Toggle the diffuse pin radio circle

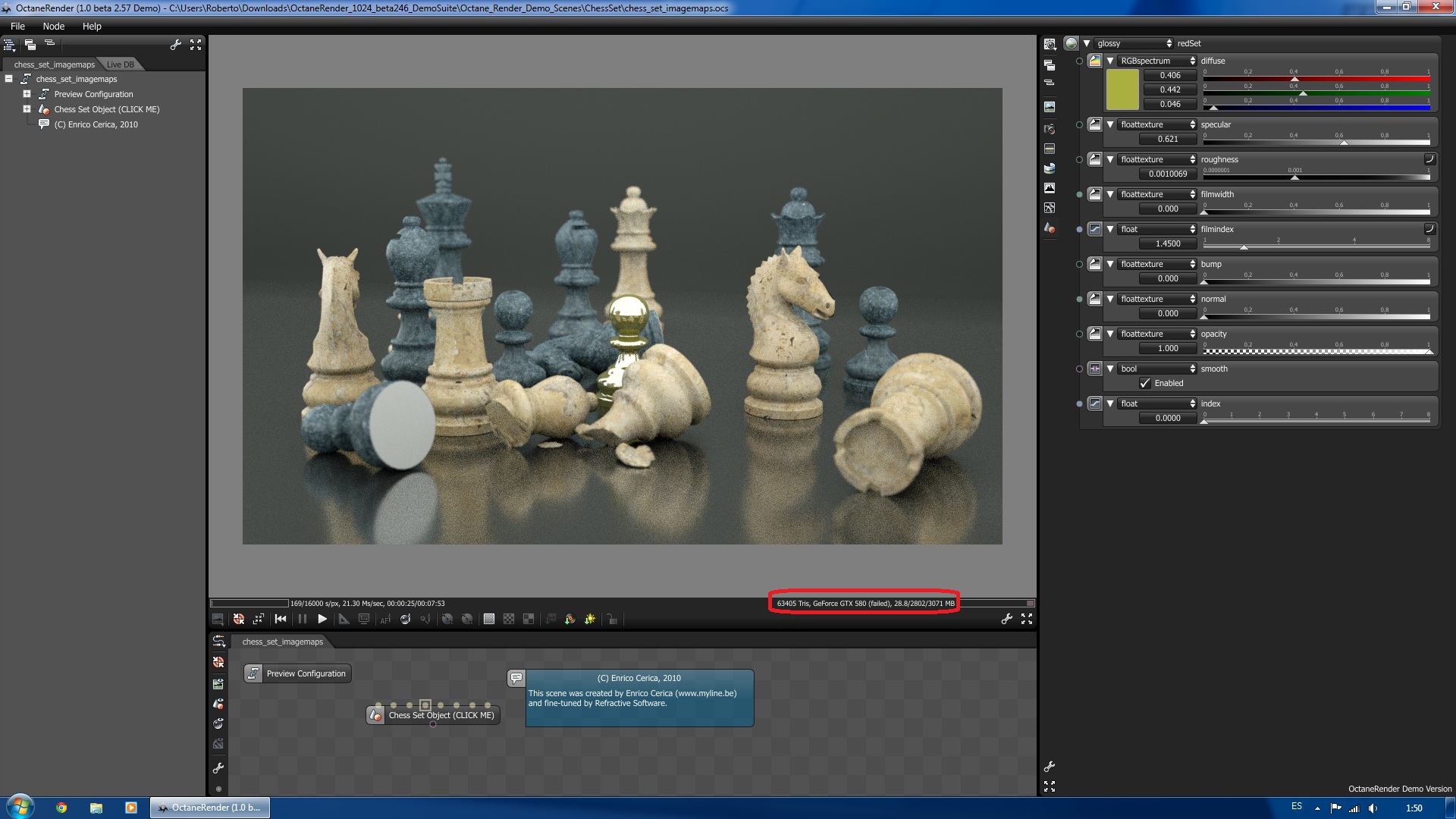click(1079, 61)
